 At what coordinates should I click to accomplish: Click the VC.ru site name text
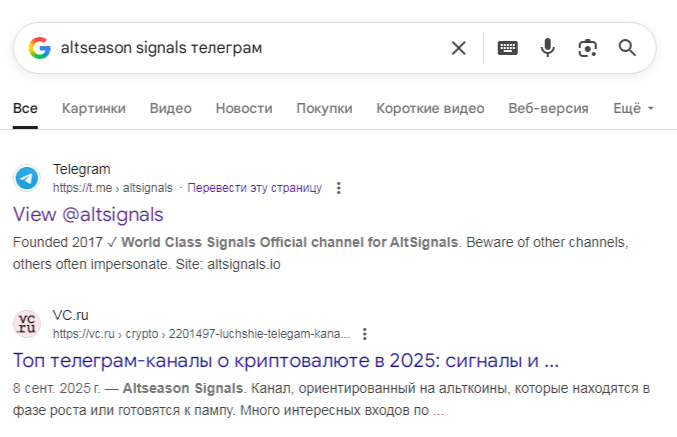point(70,315)
